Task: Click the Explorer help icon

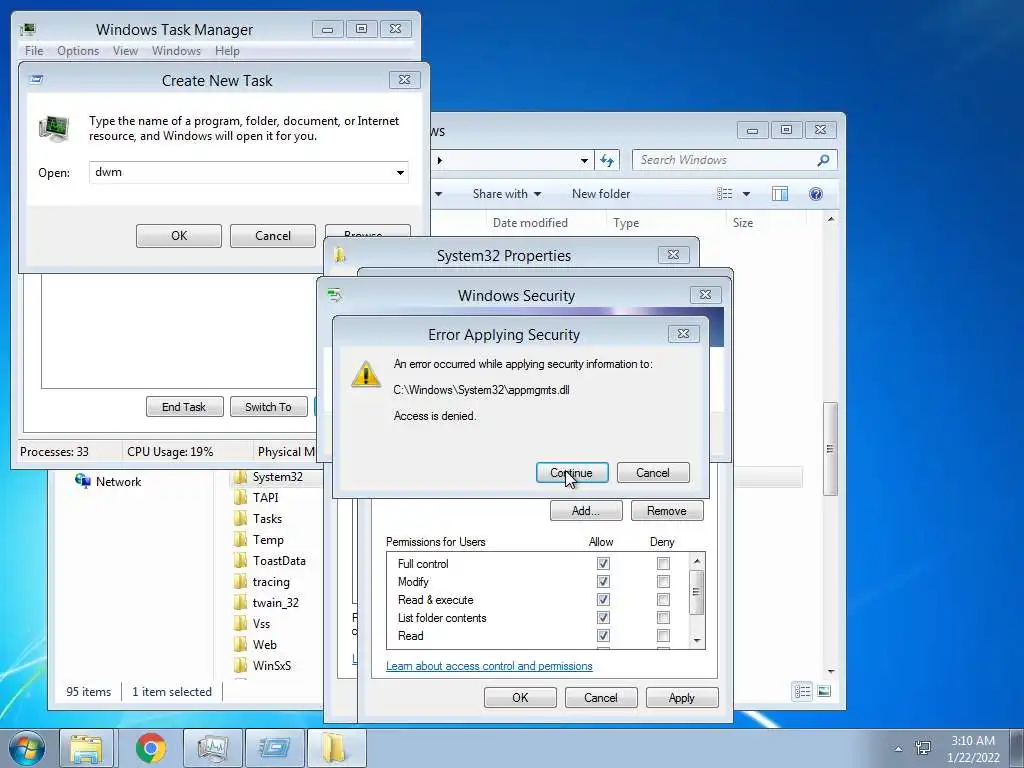Action: [816, 194]
